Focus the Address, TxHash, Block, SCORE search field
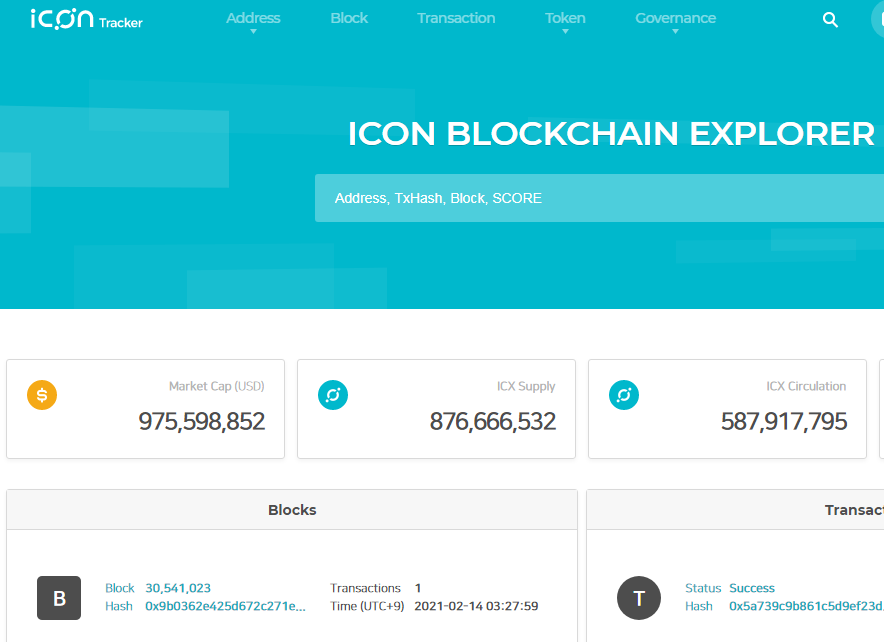 tap(599, 198)
